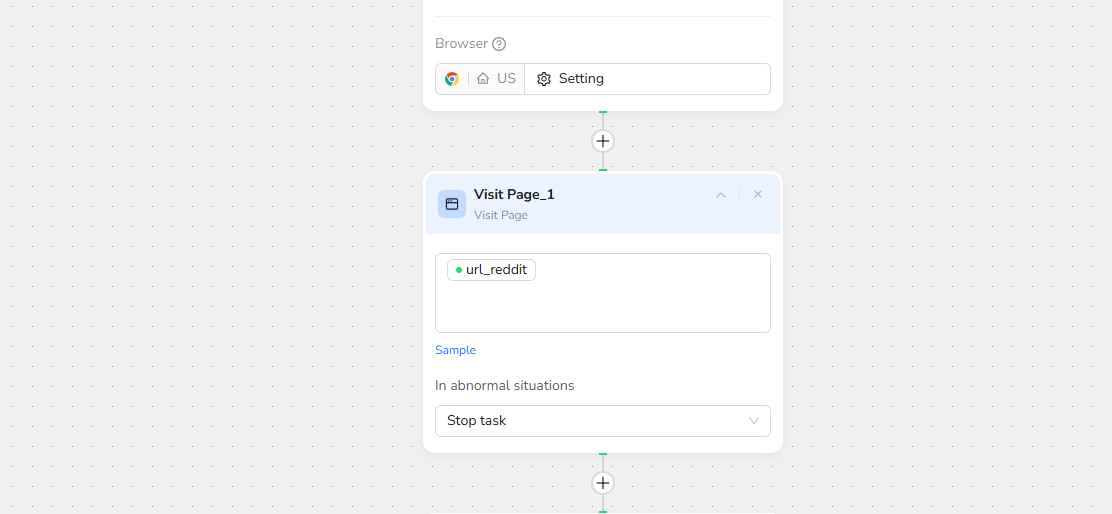This screenshot has width=1112, height=514.
Task: Add a step above Visit Page_1 node
Action: pos(603,141)
